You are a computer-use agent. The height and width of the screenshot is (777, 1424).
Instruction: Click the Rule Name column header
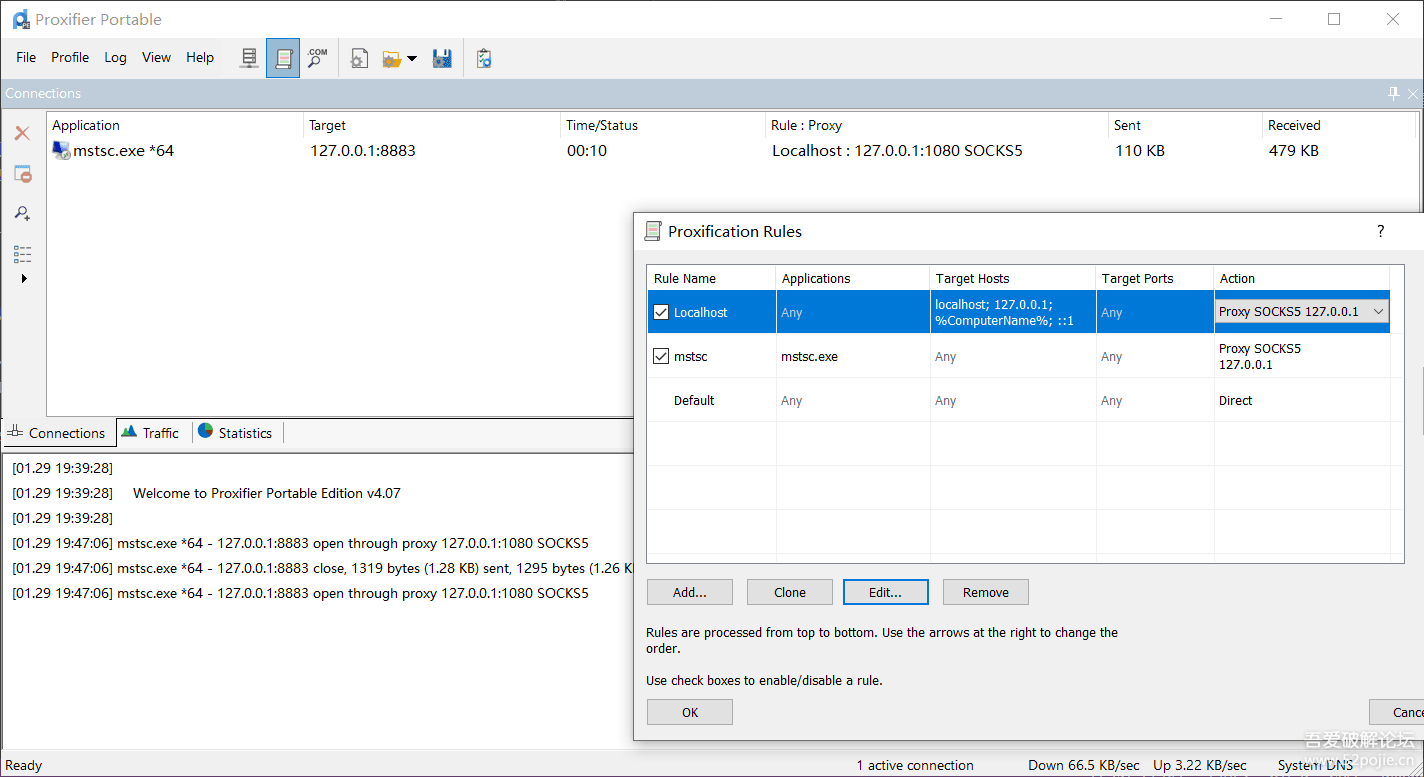pyautogui.click(x=711, y=278)
